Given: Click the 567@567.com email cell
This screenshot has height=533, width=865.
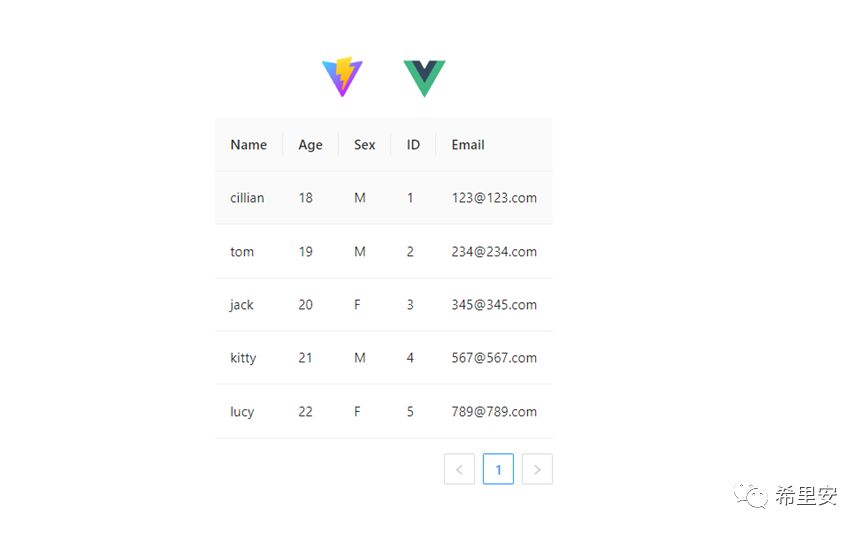Looking at the screenshot, I should (x=494, y=358).
